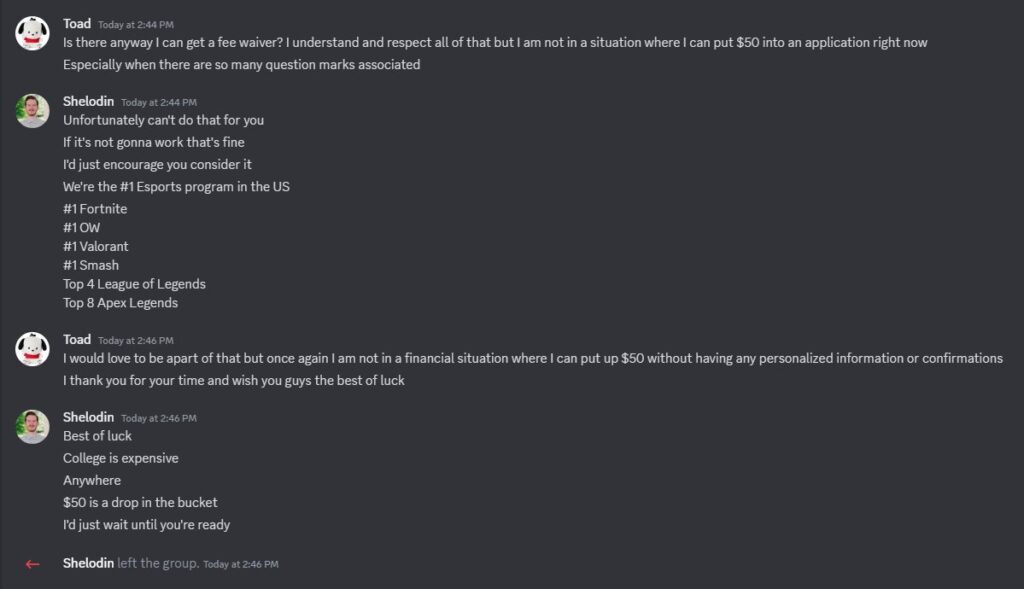This screenshot has height=589, width=1024.
Task: Click the 'Is there anyway I can get a fee waiver' message
Action: pyautogui.click(x=495, y=42)
